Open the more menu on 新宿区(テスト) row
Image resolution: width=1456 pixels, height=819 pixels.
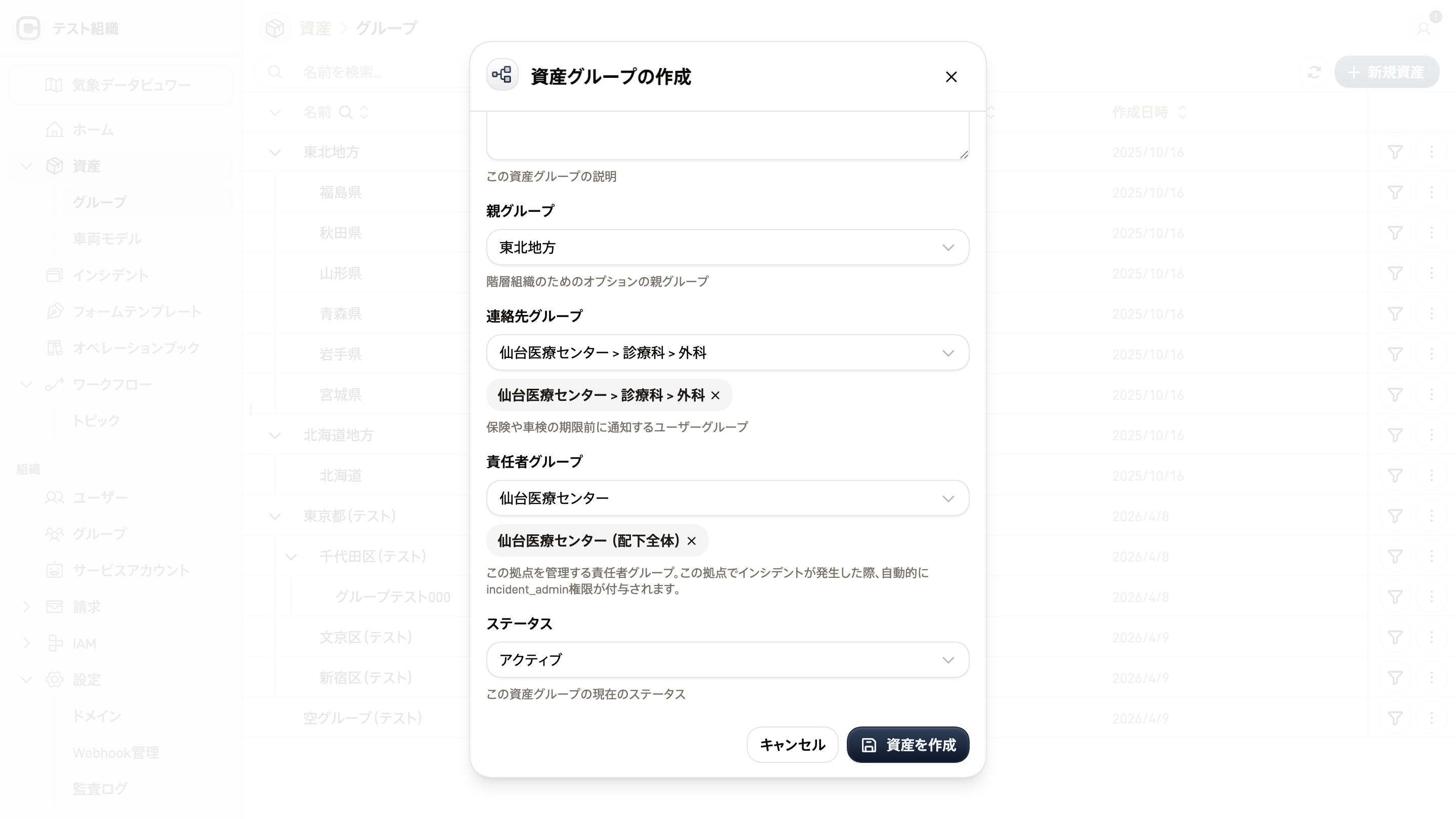pyautogui.click(x=1432, y=678)
